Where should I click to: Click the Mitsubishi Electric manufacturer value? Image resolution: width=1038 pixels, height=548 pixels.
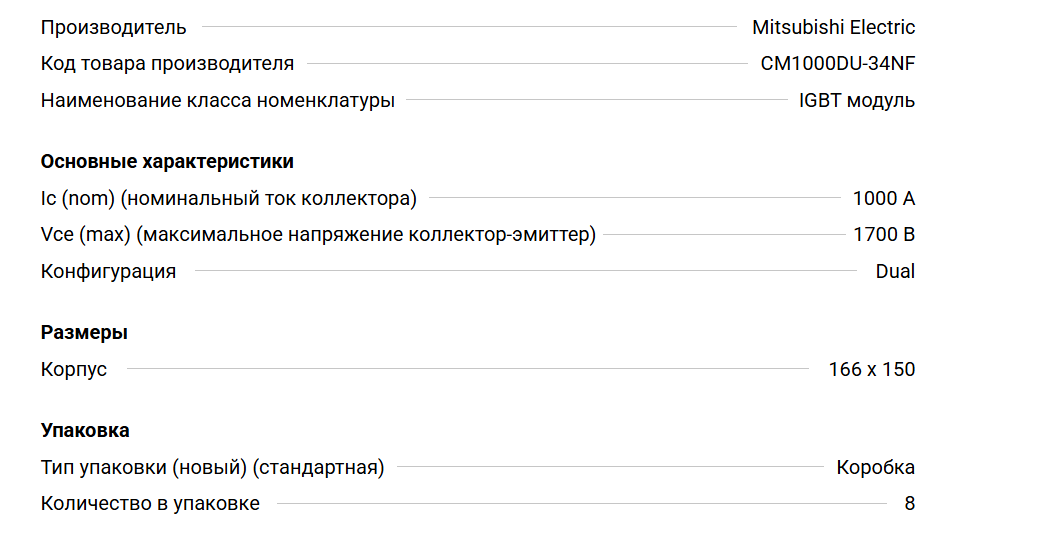click(833, 27)
